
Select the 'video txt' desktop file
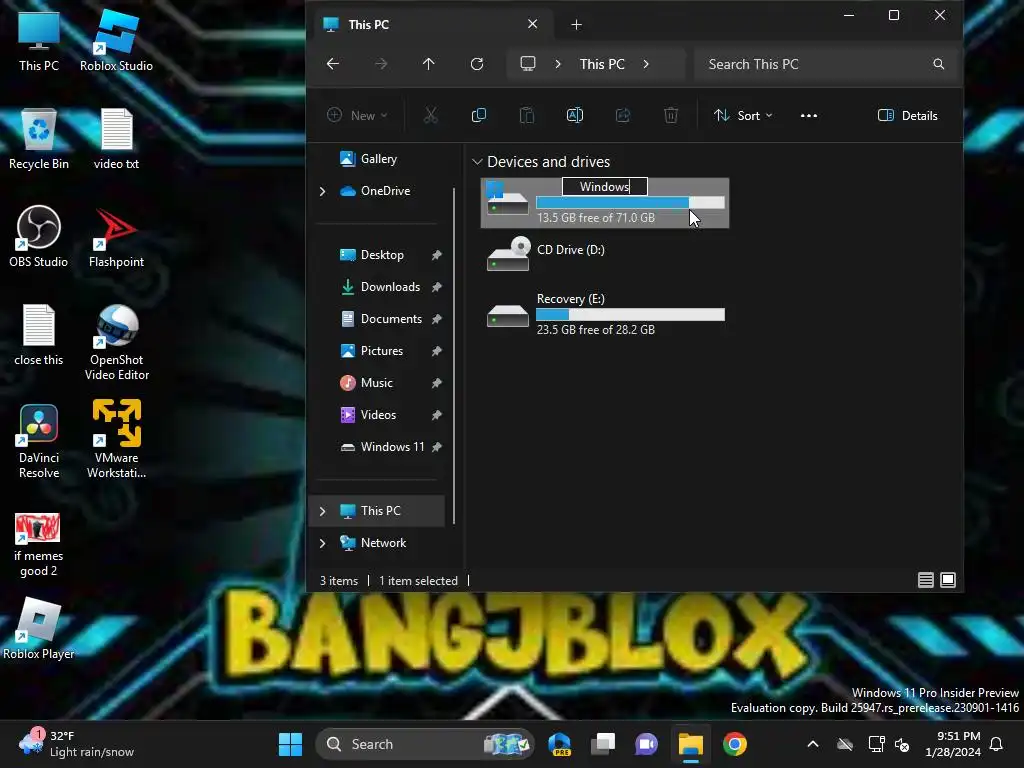[x=116, y=139]
